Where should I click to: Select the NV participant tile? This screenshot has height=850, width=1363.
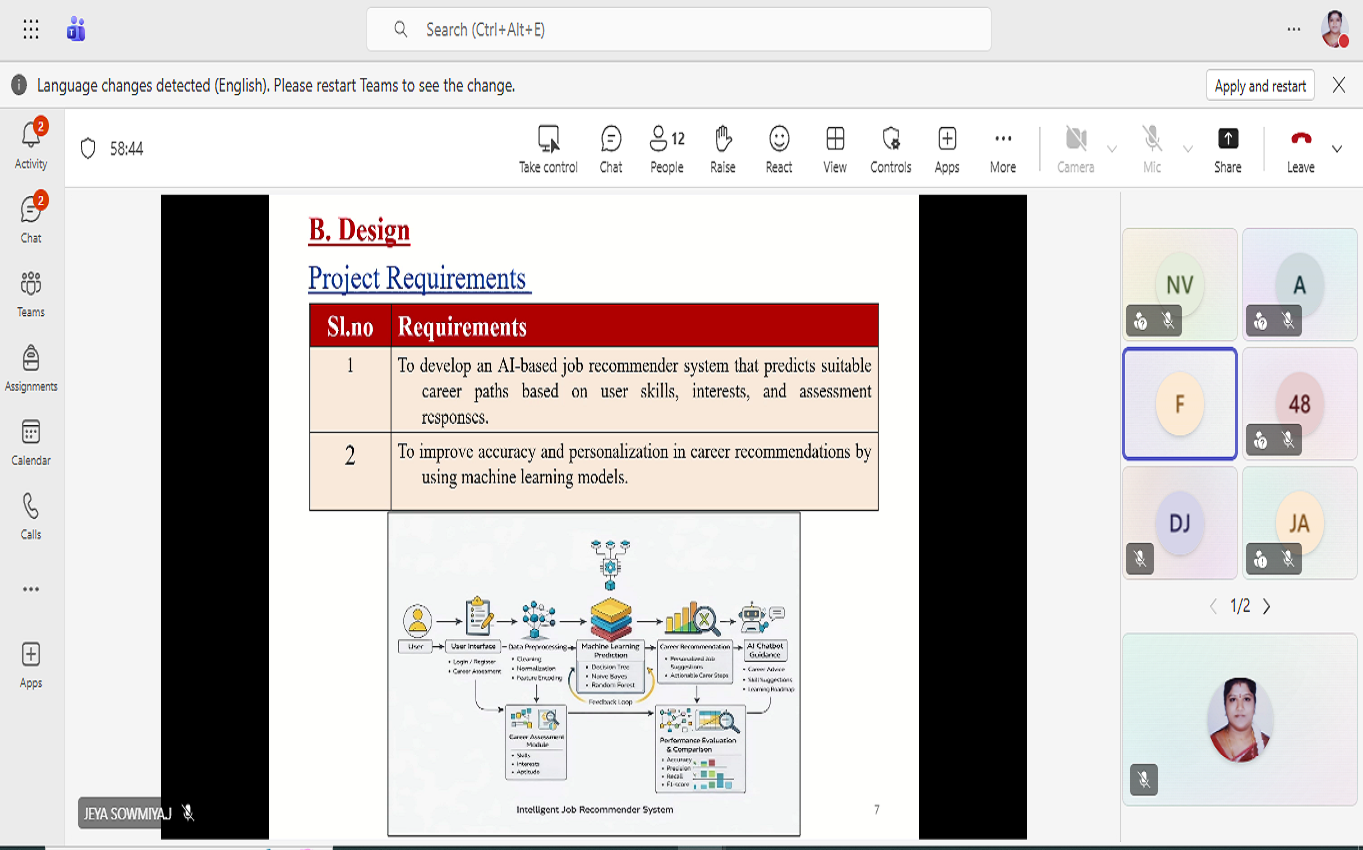(1180, 284)
